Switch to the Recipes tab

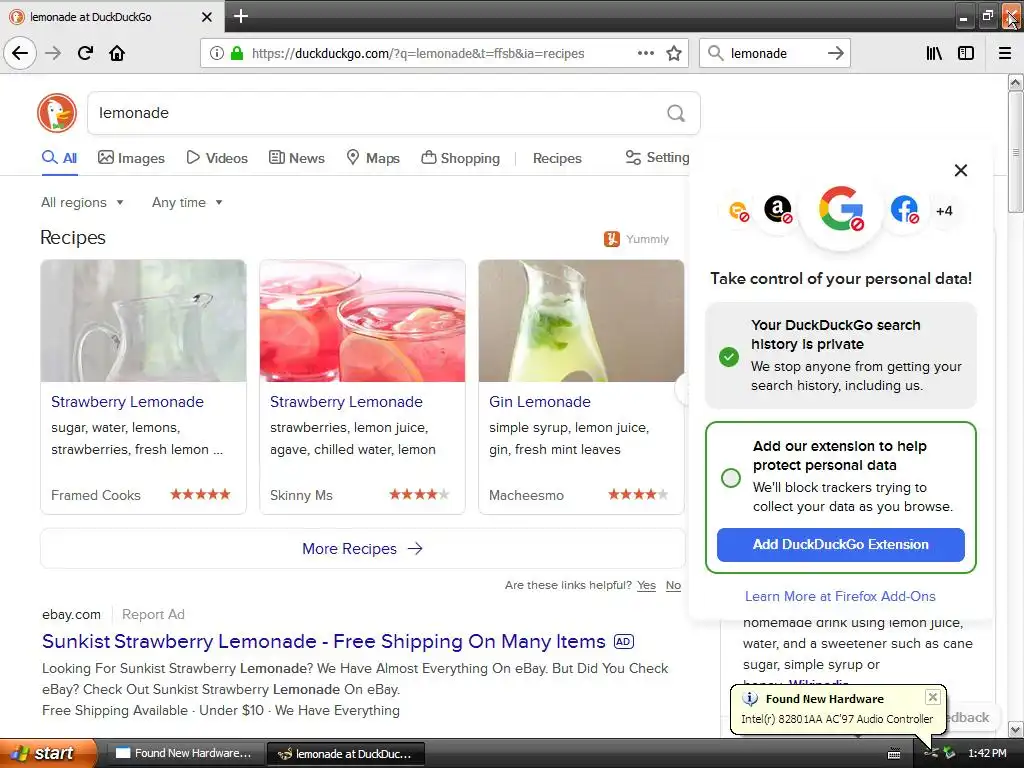[557, 158]
